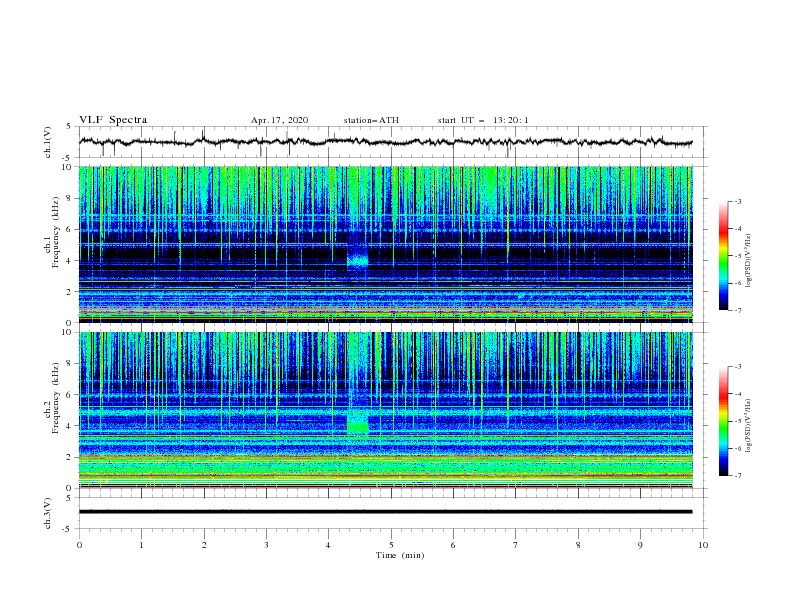The width and height of the screenshot is (792, 612).
Task: Click the 'start UT = 13:20:1' label
Action: point(483,120)
